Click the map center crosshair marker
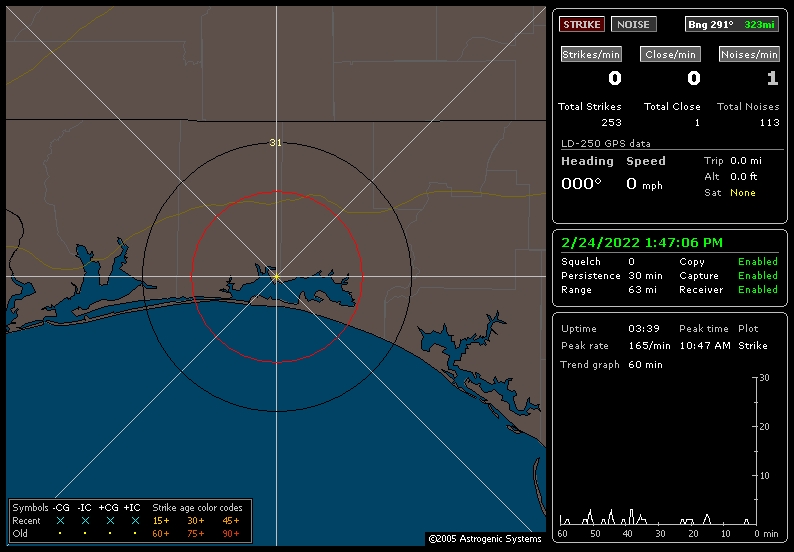This screenshot has width=794, height=552. (276, 276)
